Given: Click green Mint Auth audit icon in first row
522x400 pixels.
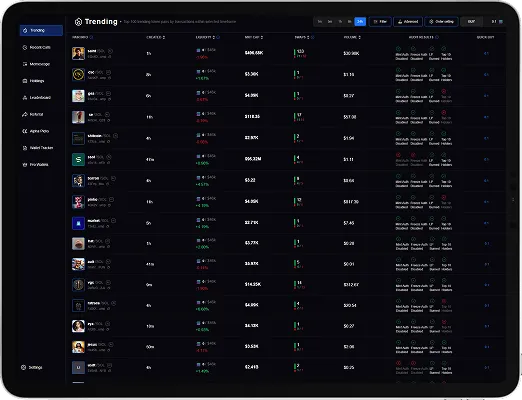Looking at the screenshot, I should click(x=398, y=49).
